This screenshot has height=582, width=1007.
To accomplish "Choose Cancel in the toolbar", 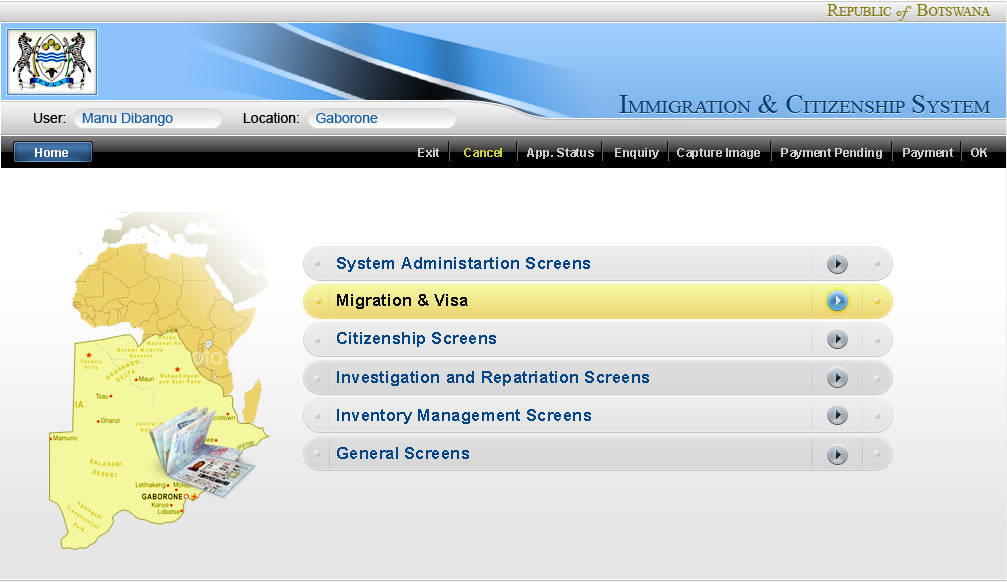I will 483,153.
